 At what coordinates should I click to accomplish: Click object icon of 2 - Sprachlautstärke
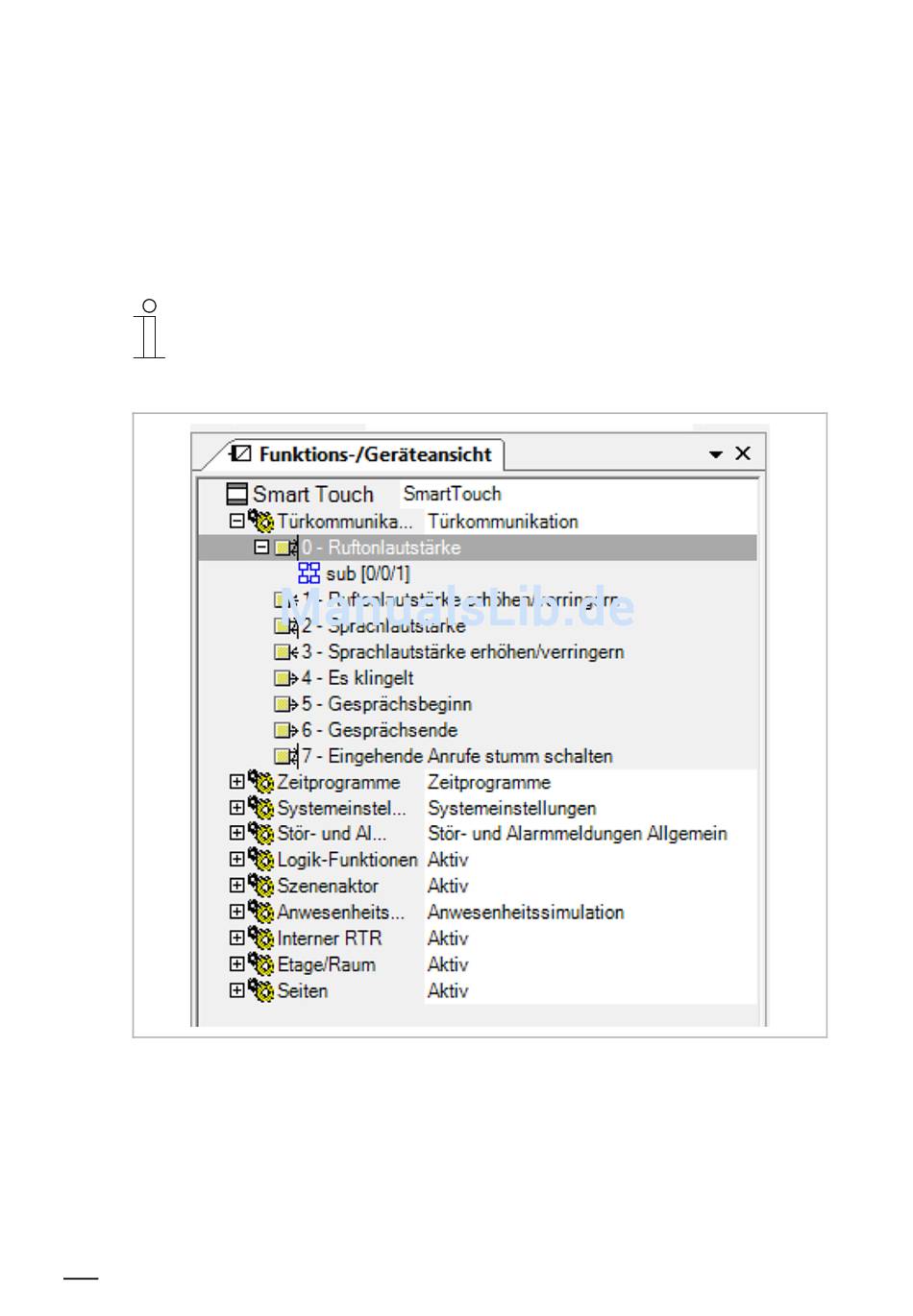tap(286, 625)
